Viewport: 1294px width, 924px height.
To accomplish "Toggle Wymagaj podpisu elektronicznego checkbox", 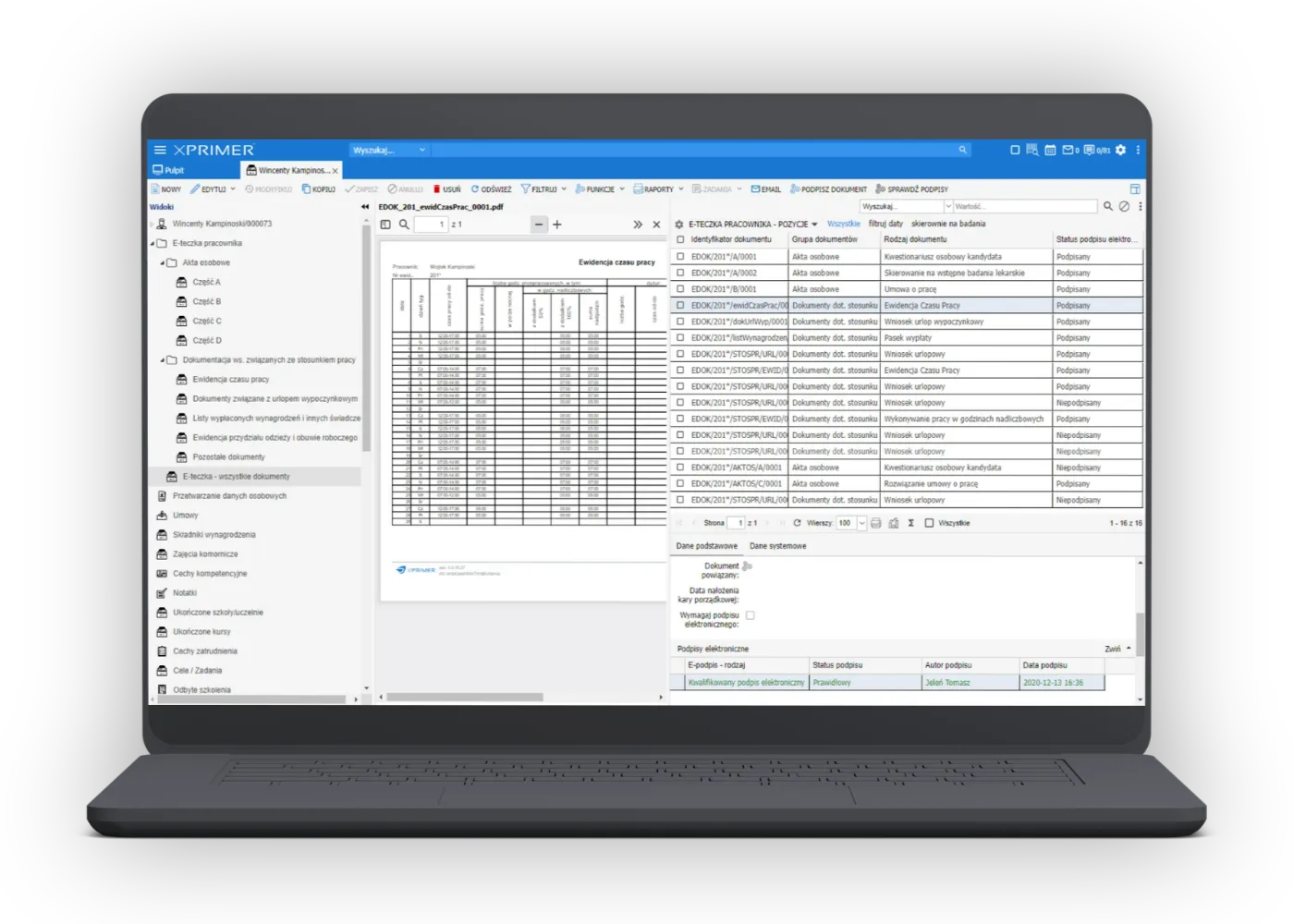I will click(x=750, y=615).
